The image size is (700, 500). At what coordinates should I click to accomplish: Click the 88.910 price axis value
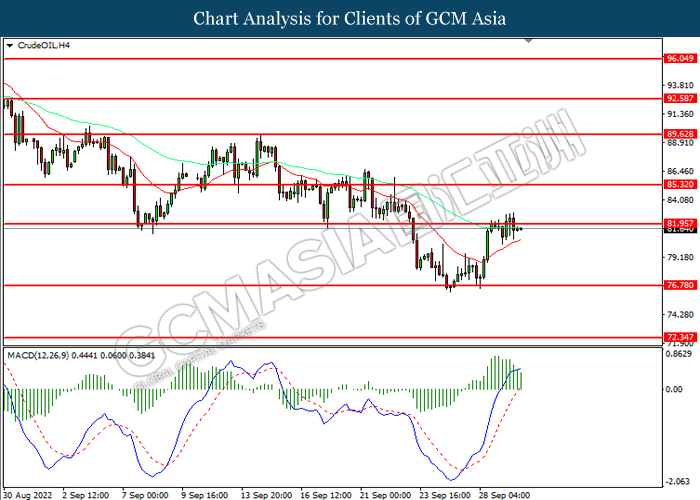[680, 143]
